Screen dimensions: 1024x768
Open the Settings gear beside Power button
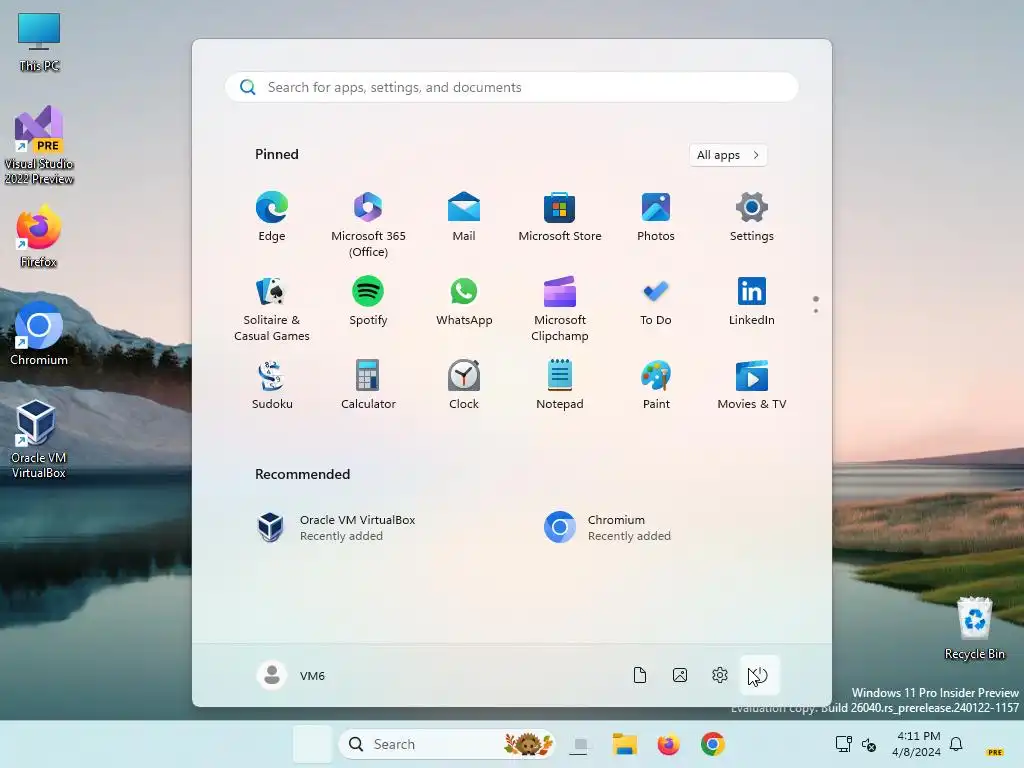(720, 675)
